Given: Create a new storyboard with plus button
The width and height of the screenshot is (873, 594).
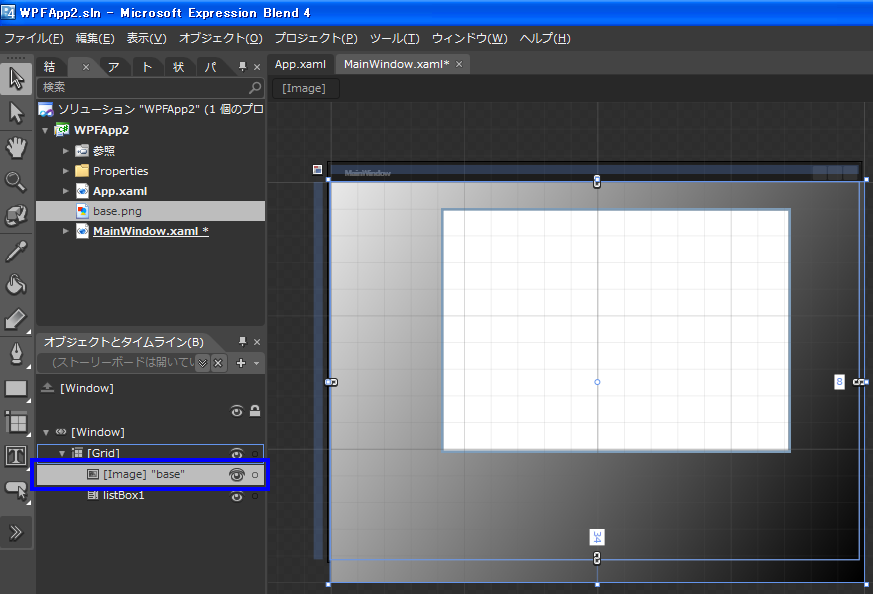Looking at the screenshot, I should (x=241, y=363).
